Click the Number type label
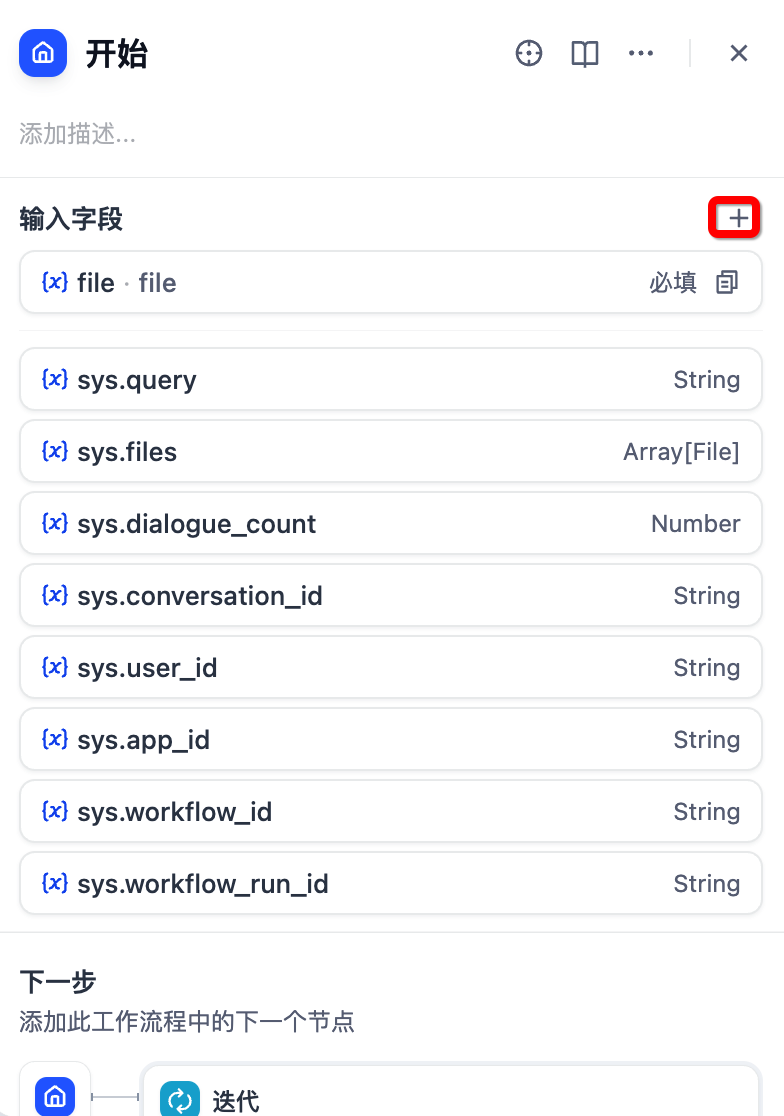 (696, 523)
